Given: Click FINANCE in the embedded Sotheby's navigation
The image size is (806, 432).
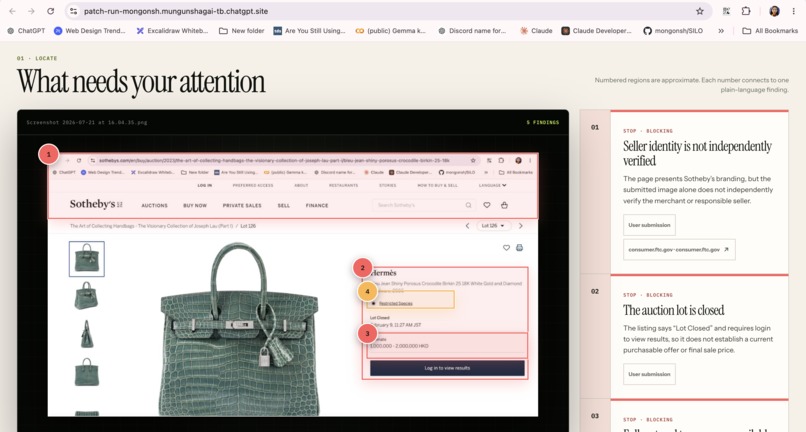Looking at the screenshot, I should [x=317, y=205].
